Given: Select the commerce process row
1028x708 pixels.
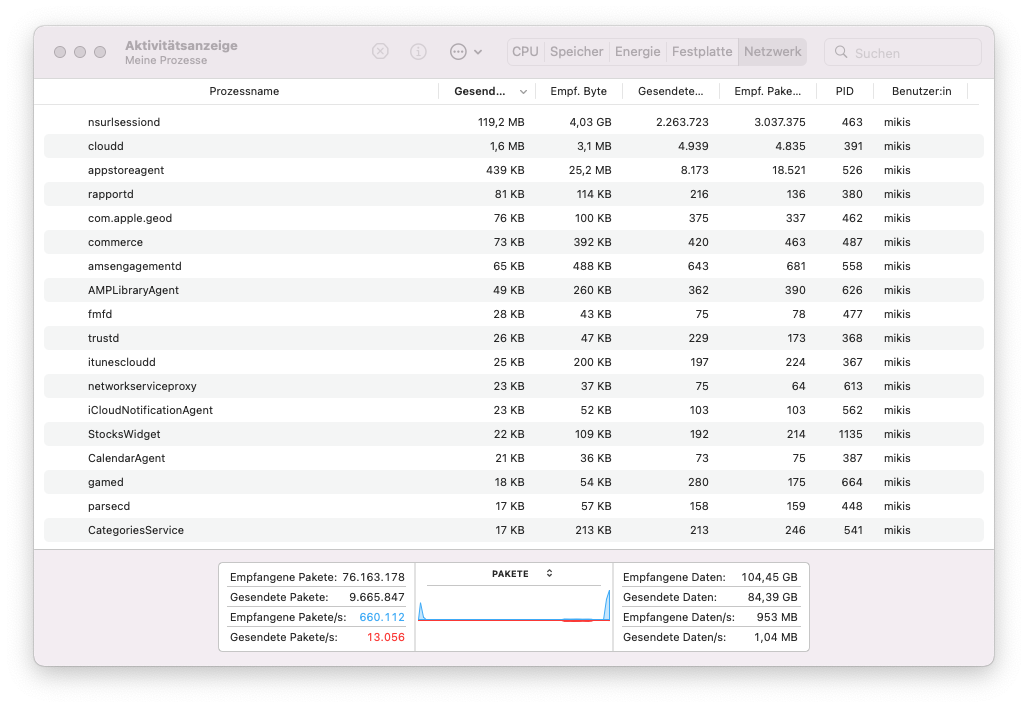Looking at the screenshot, I should (x=513, y=242).
